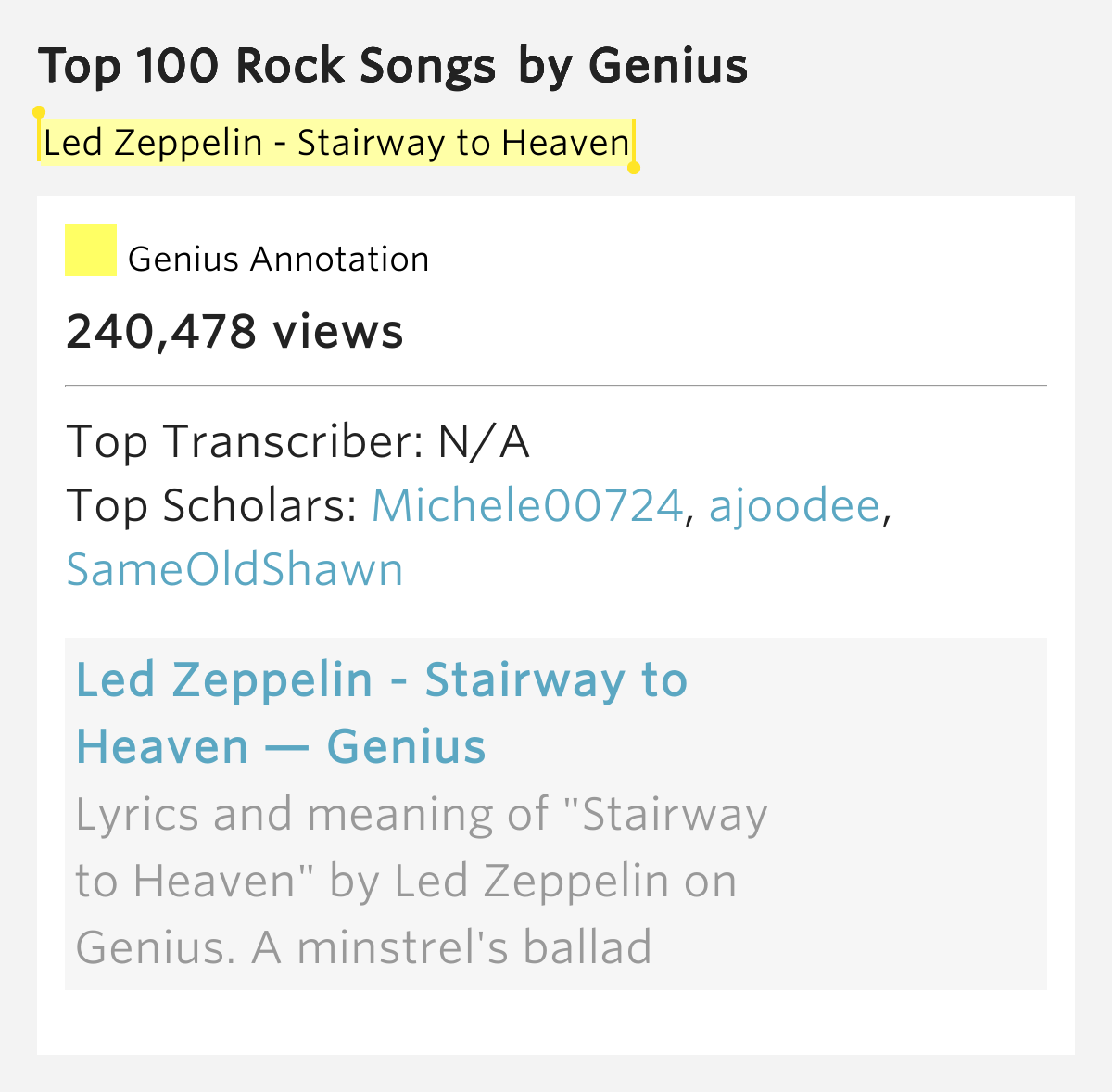
Task: Click the highlighted Led Zeppelin - Stairway to Heaven text
Action: tap(336, 143)
